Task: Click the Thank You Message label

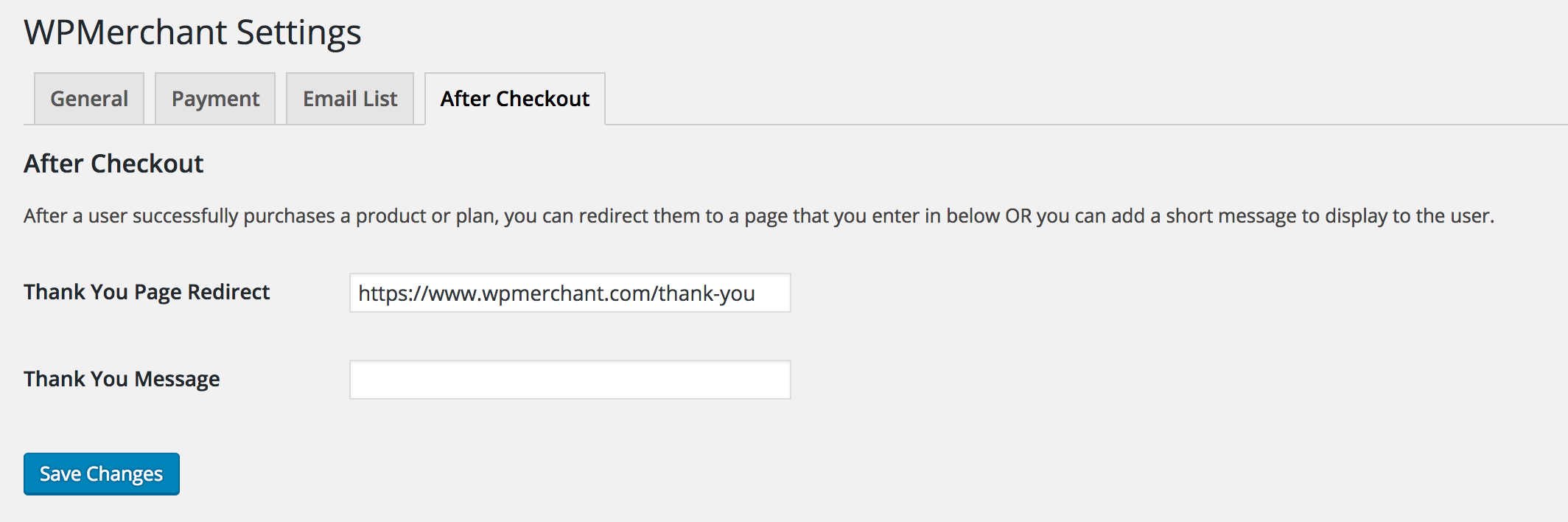Action: point(122,379)
